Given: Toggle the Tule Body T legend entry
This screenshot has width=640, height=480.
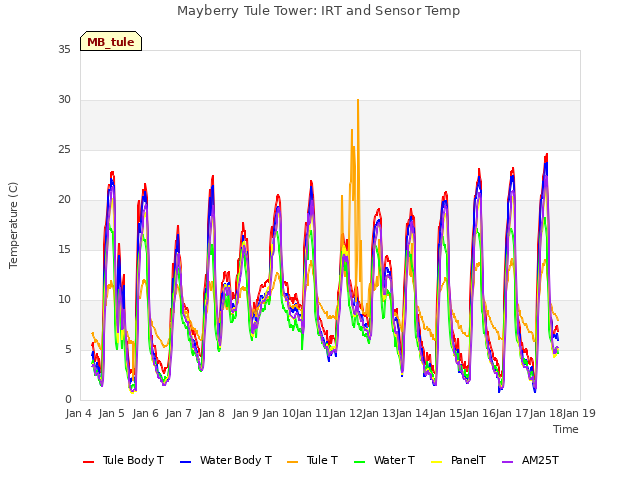Looking at the screenshot, I should [x=123, y=460].
